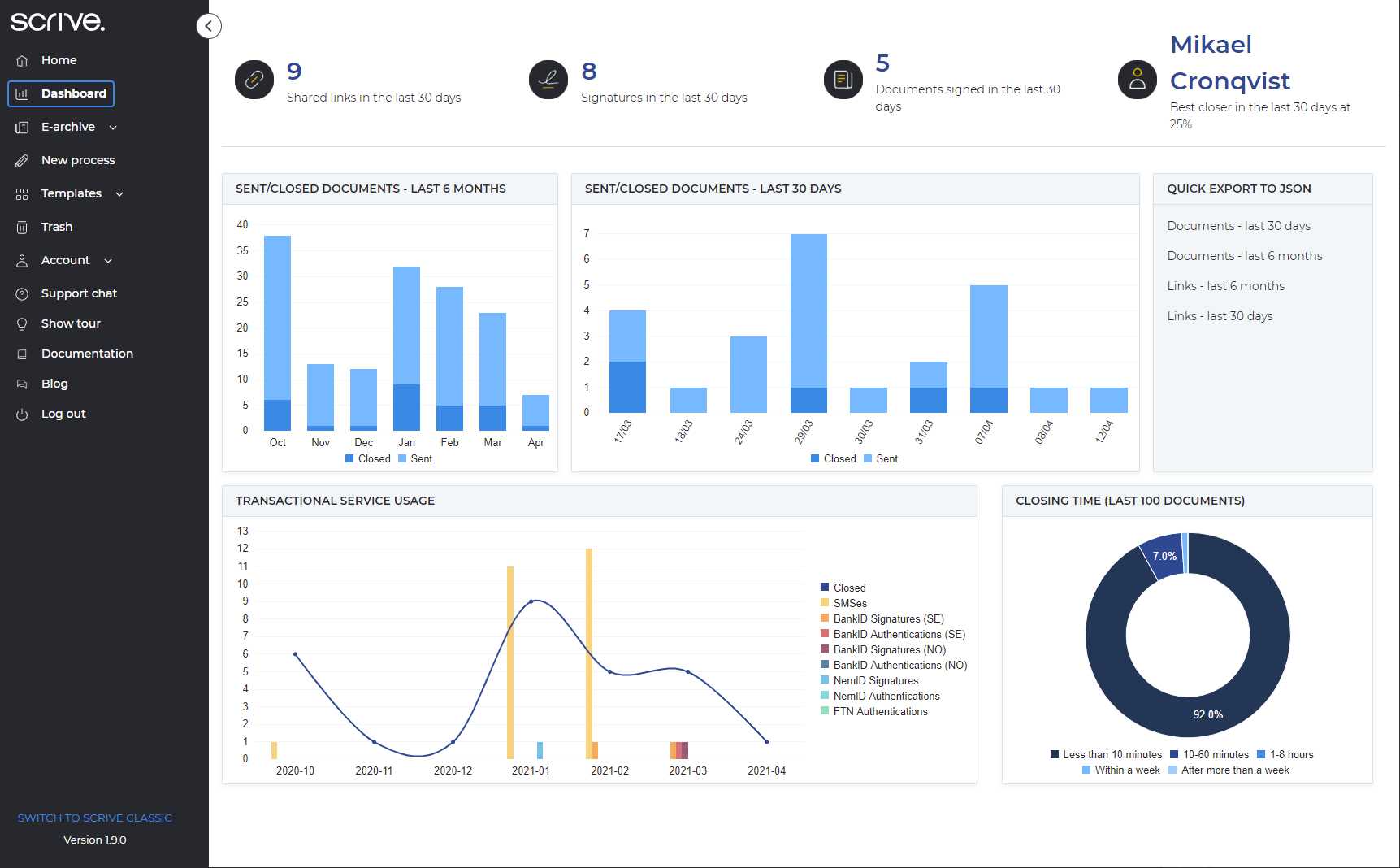Viewport: 1400px width, 868px height.
Task: Click the Scrive logo
Action: 58,21
